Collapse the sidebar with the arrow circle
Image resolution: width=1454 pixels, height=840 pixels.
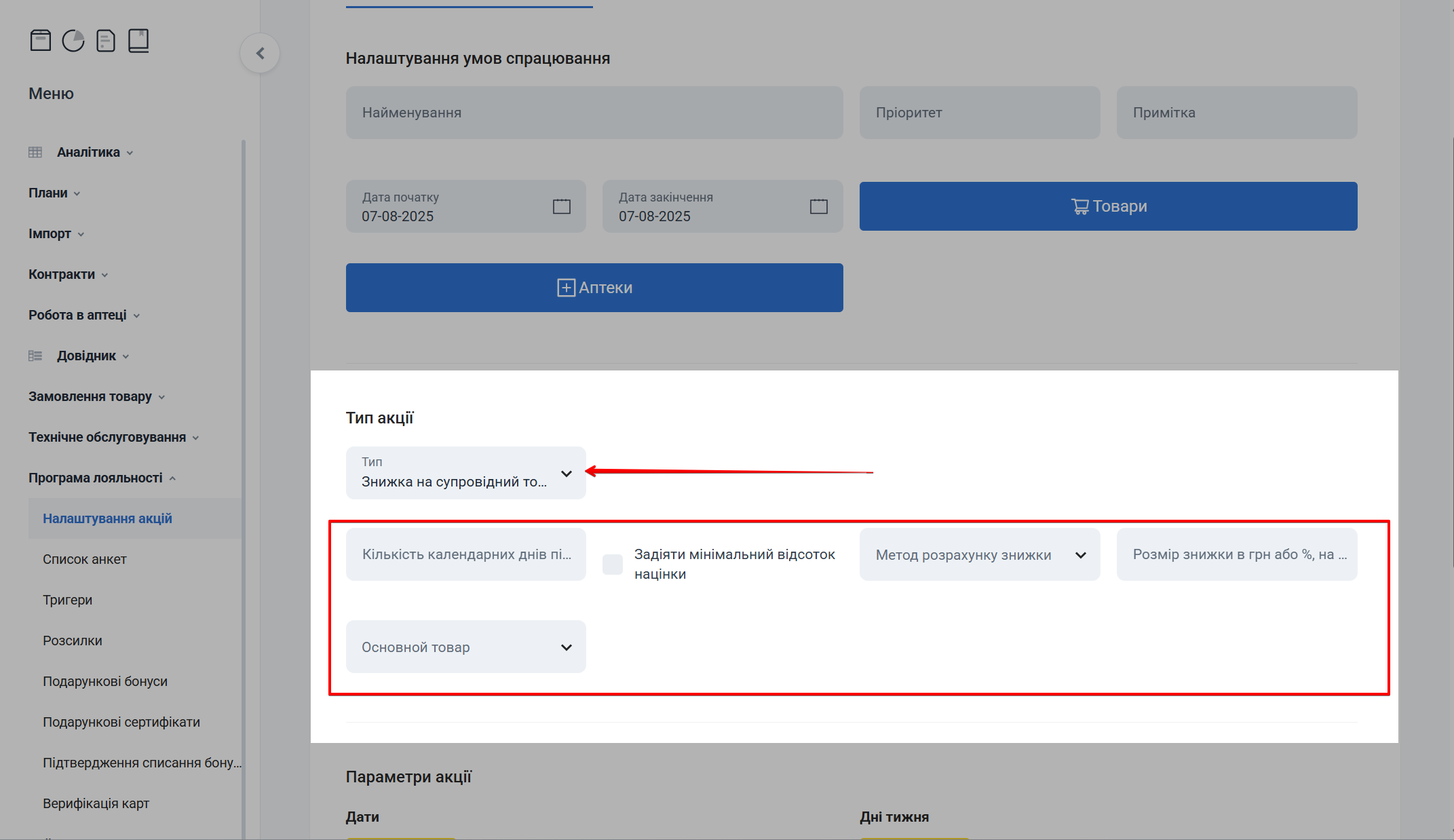tap(260, 52)
